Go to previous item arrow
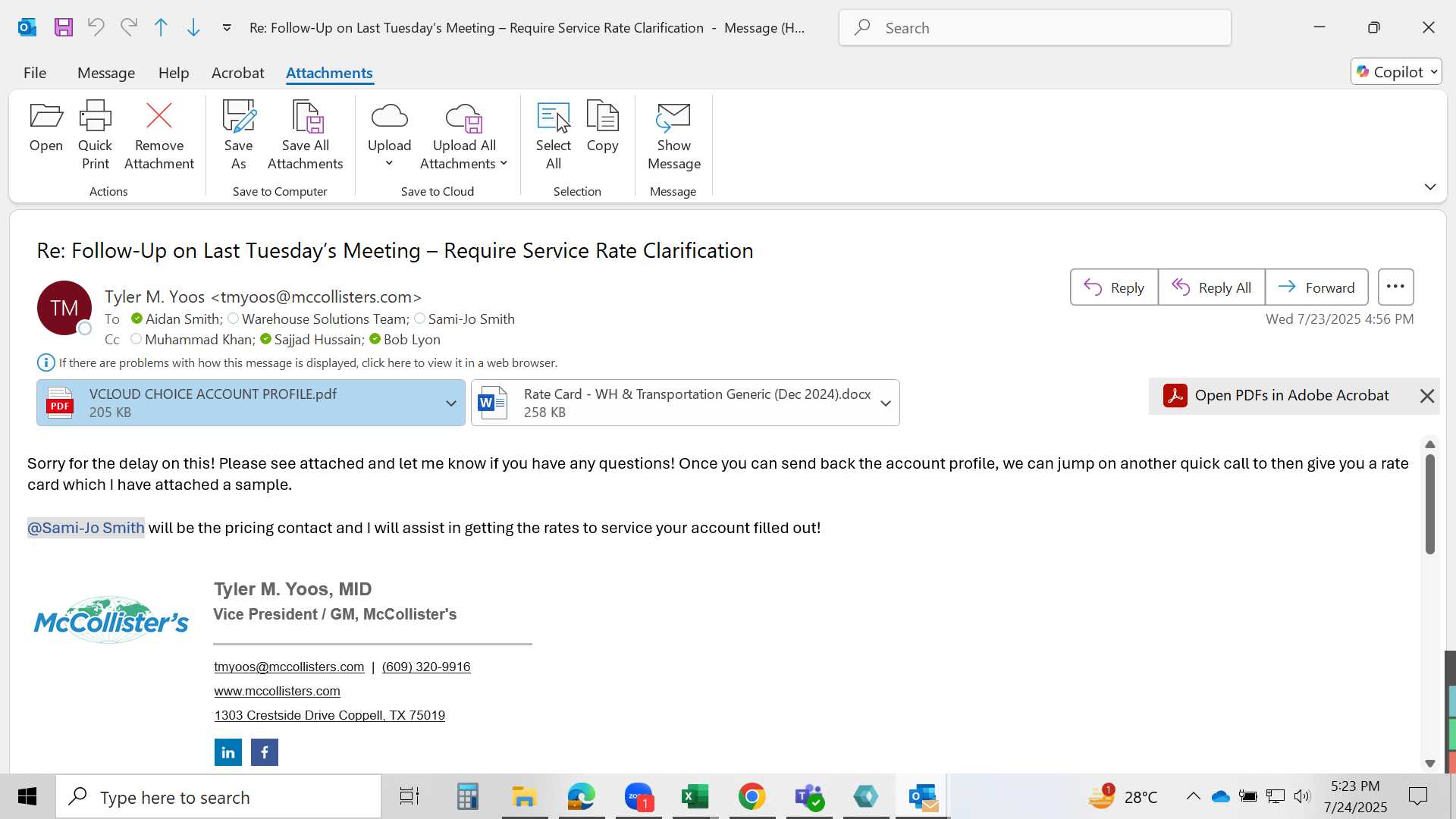The image size is (1456, 819). [161, 28]
